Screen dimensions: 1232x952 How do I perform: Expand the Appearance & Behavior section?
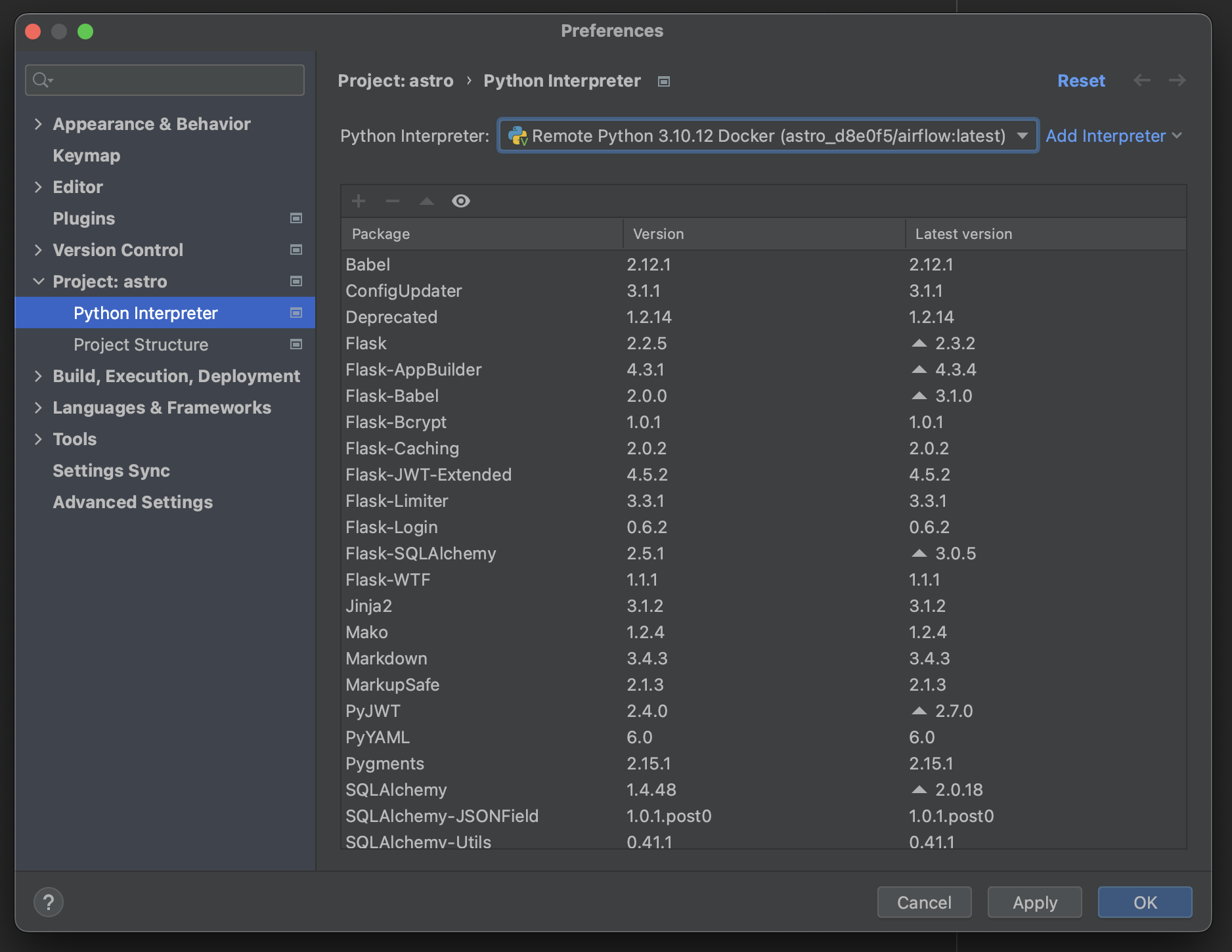pos(39,123)
